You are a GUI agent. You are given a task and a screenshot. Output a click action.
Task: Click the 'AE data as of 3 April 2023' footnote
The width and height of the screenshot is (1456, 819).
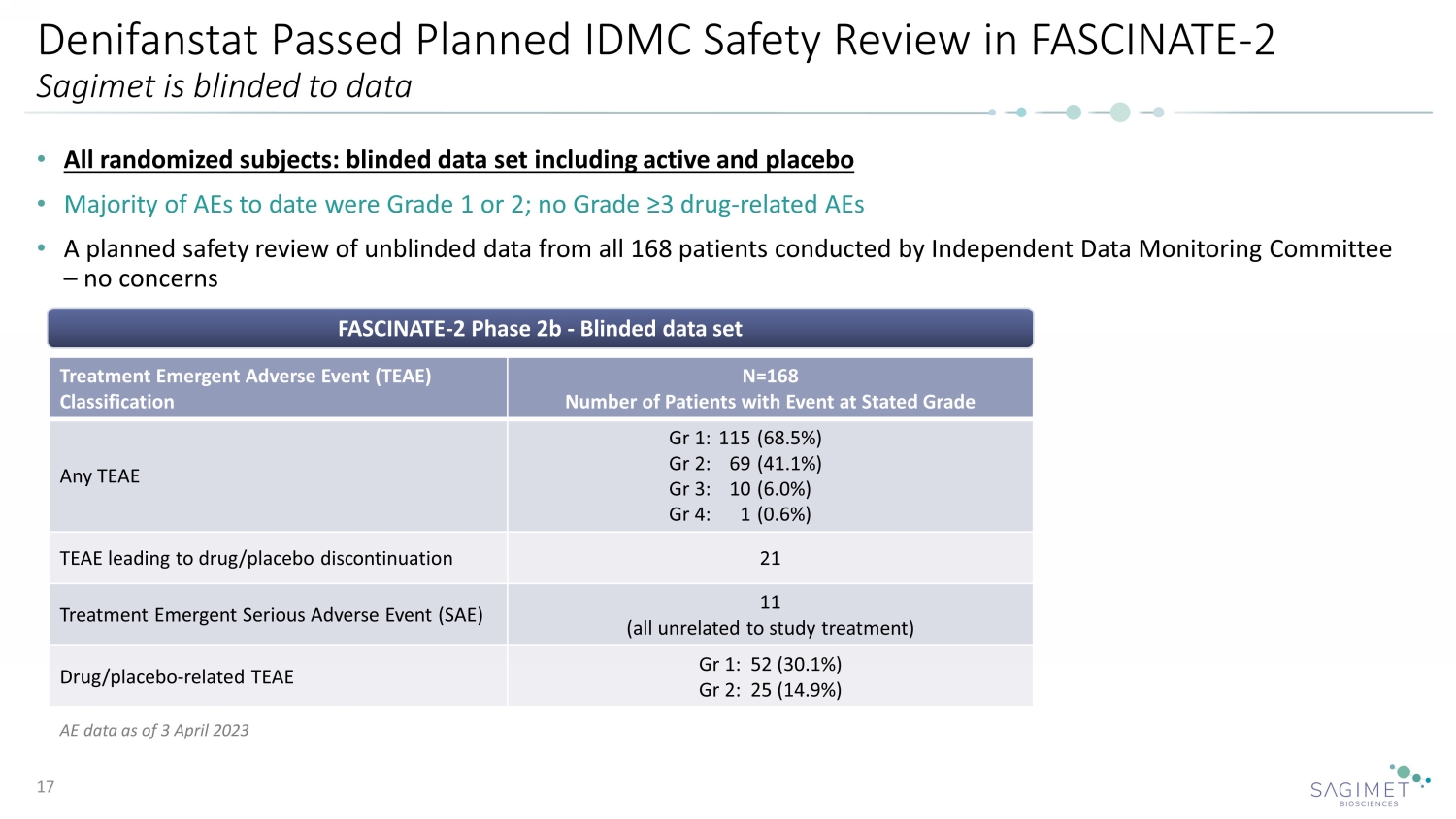(154, 731)
